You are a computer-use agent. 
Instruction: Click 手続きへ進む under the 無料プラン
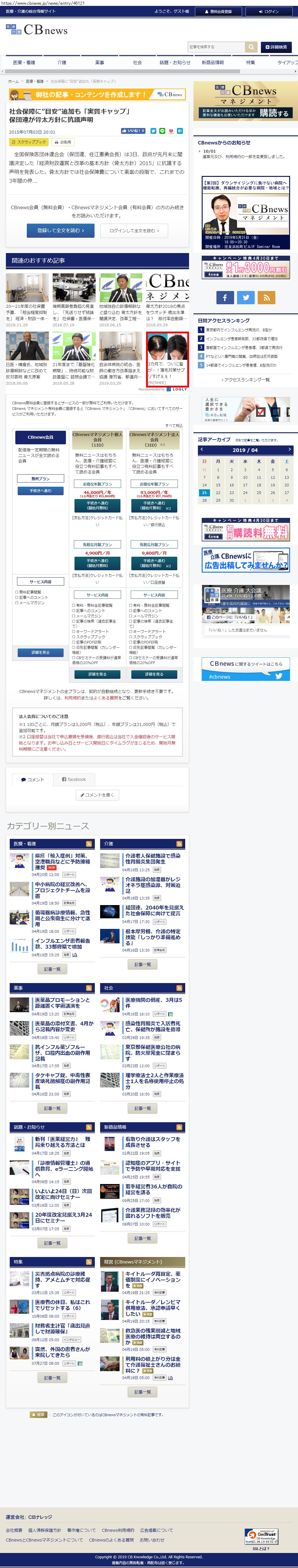pyautogui.click(x=41, y=490)
